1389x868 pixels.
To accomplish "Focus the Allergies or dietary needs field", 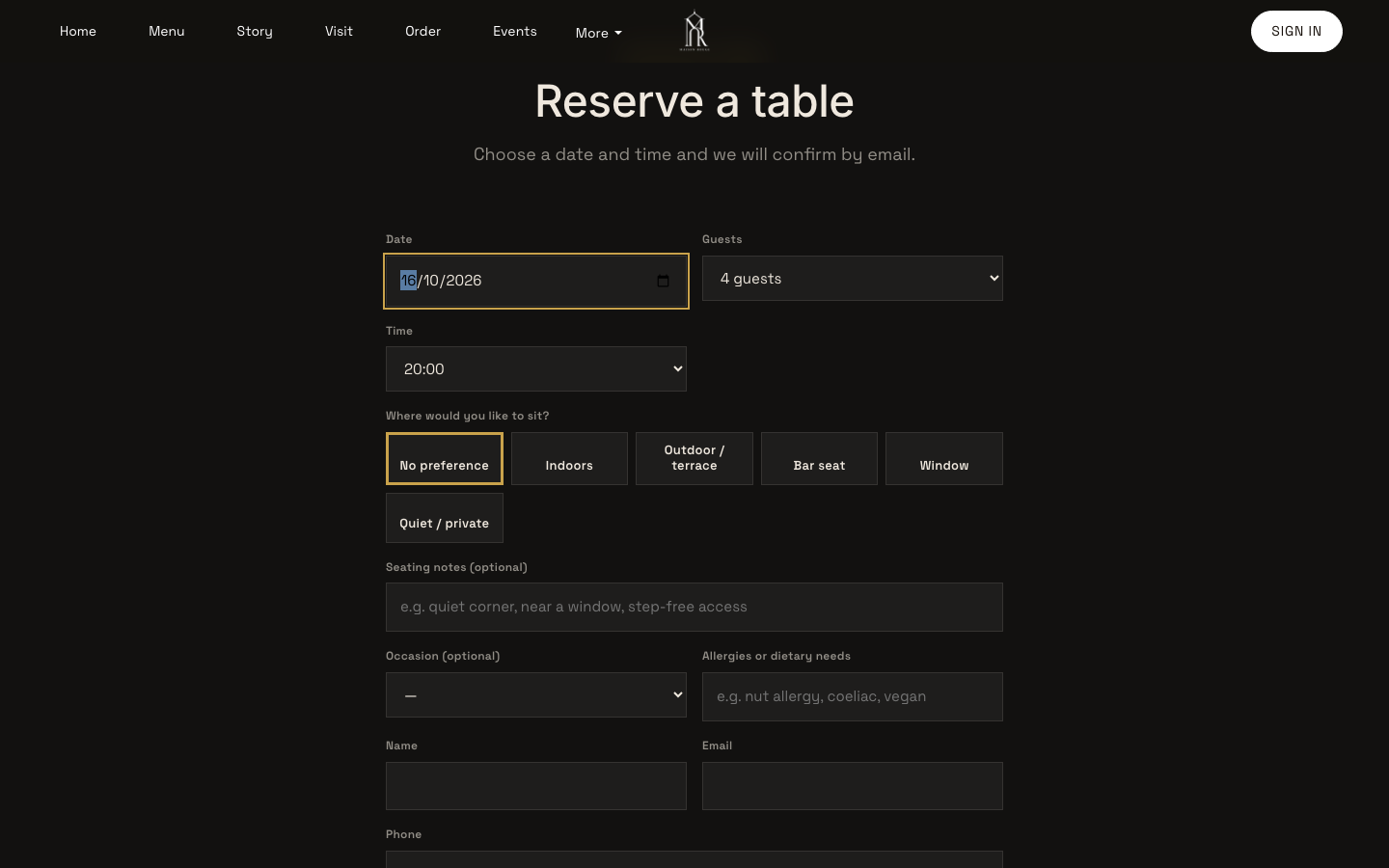I will point(853,696).
